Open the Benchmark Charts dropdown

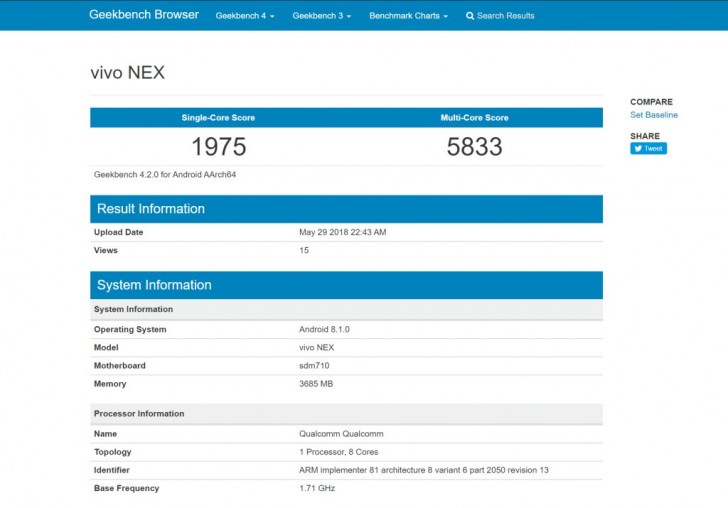click(x=408, y=16)
